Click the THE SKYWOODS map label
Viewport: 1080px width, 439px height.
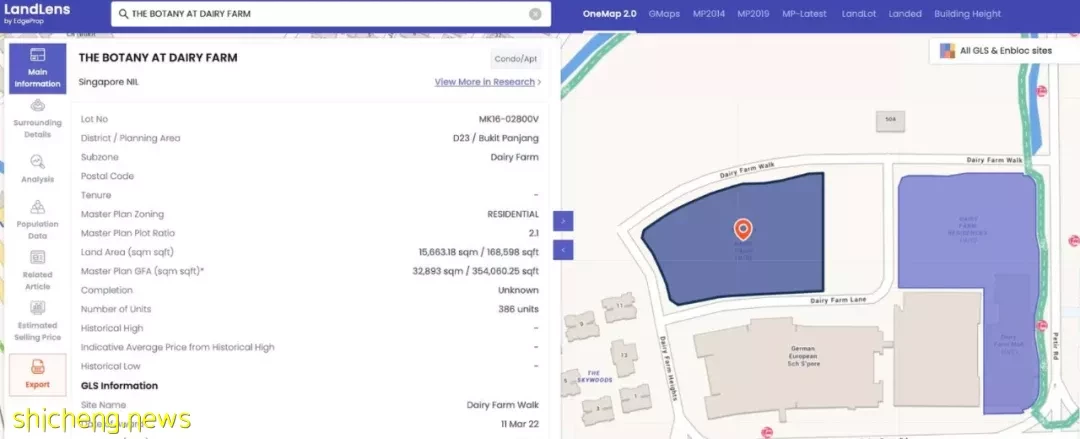tap(594, 376)
